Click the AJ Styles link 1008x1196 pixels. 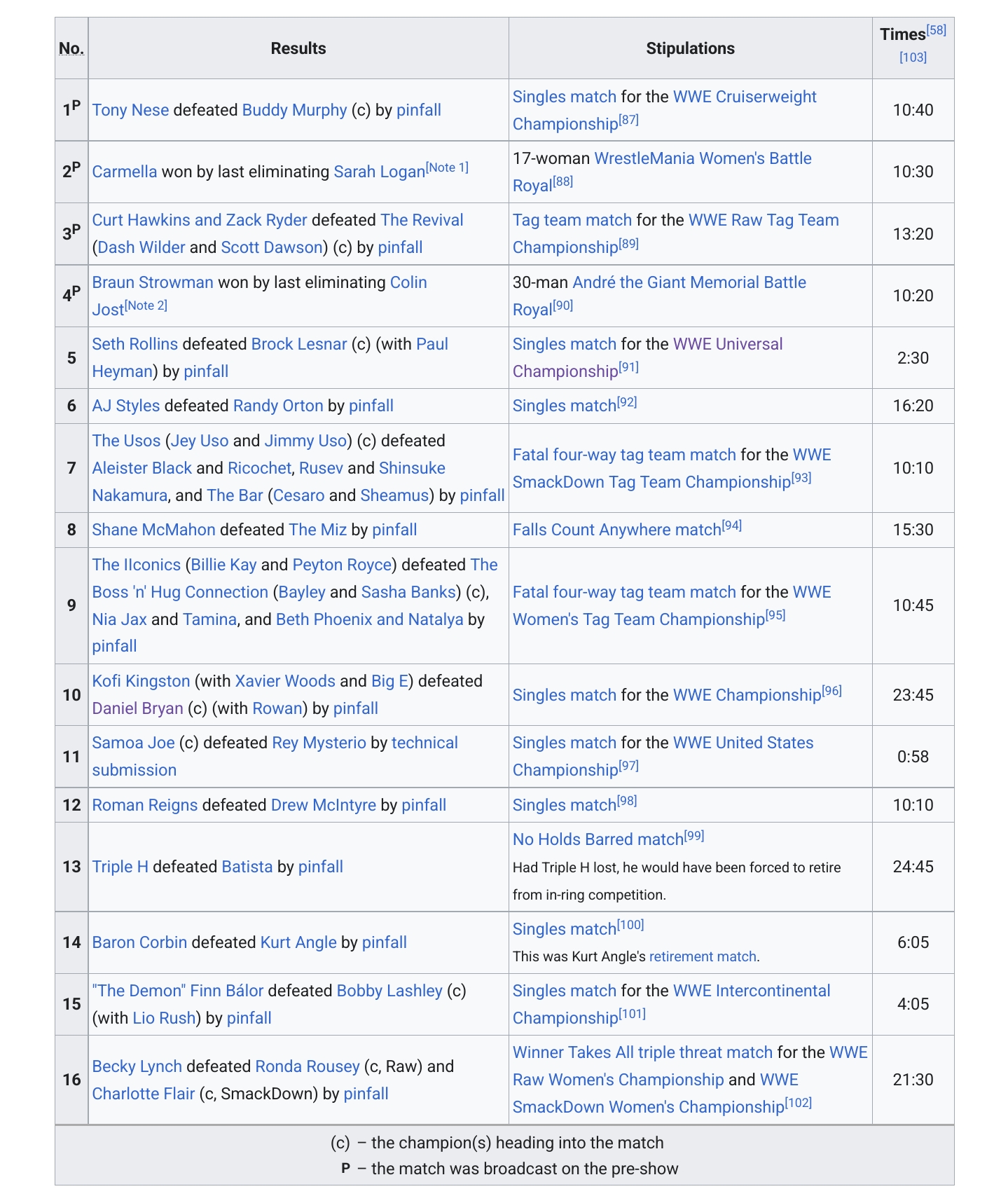[x=126, y=406]
